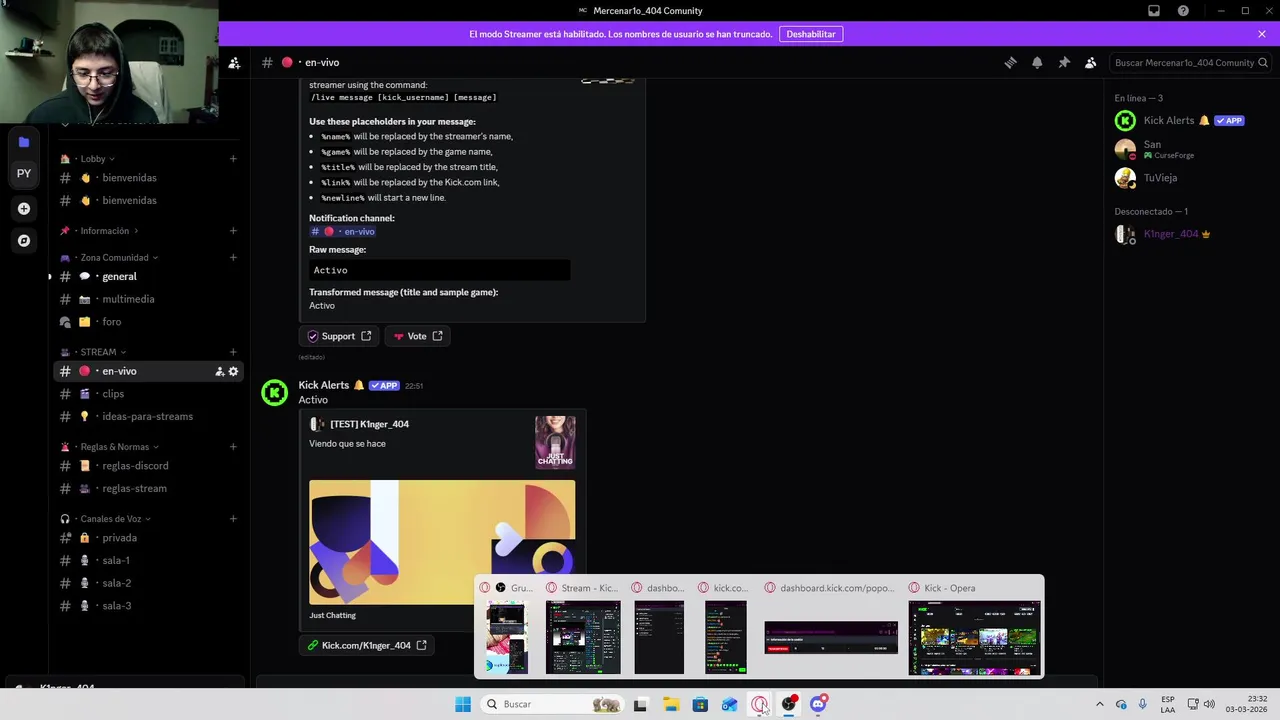Image resolution: width=1280 pixels, height=720 pixels.
Task: Join the sala-1 voice channel
Action: pos(148,561)
